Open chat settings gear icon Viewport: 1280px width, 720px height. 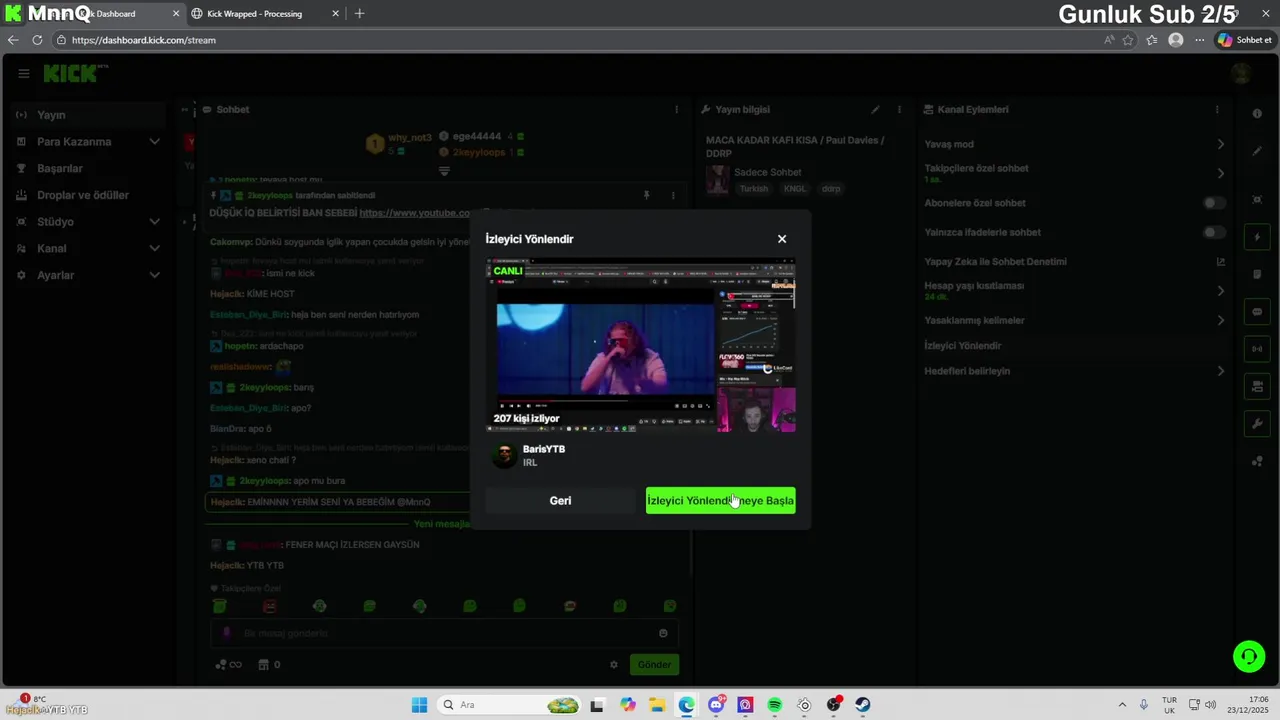click(x=614, y=665)
